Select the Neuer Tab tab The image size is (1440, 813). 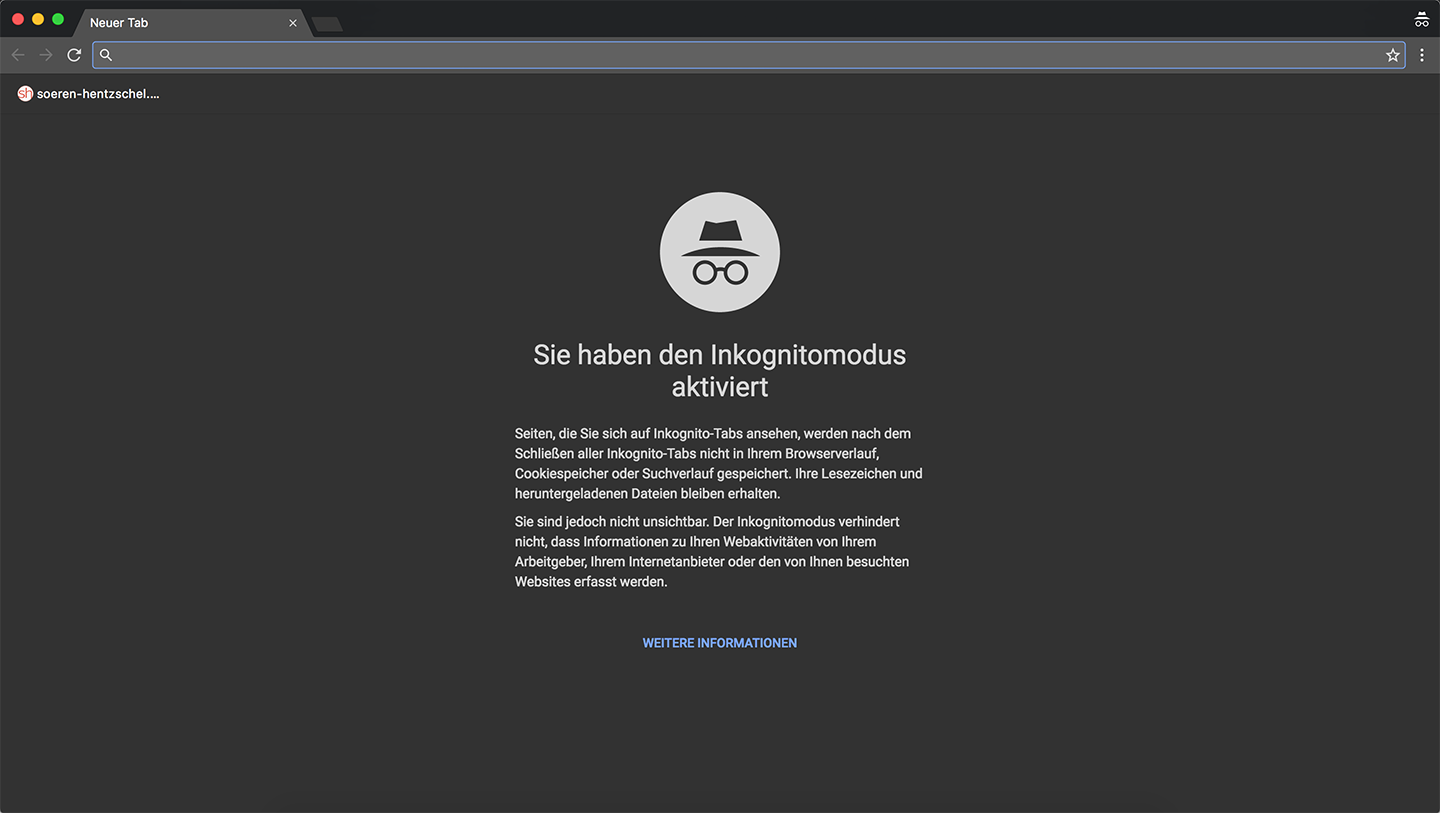pos(190,22)
